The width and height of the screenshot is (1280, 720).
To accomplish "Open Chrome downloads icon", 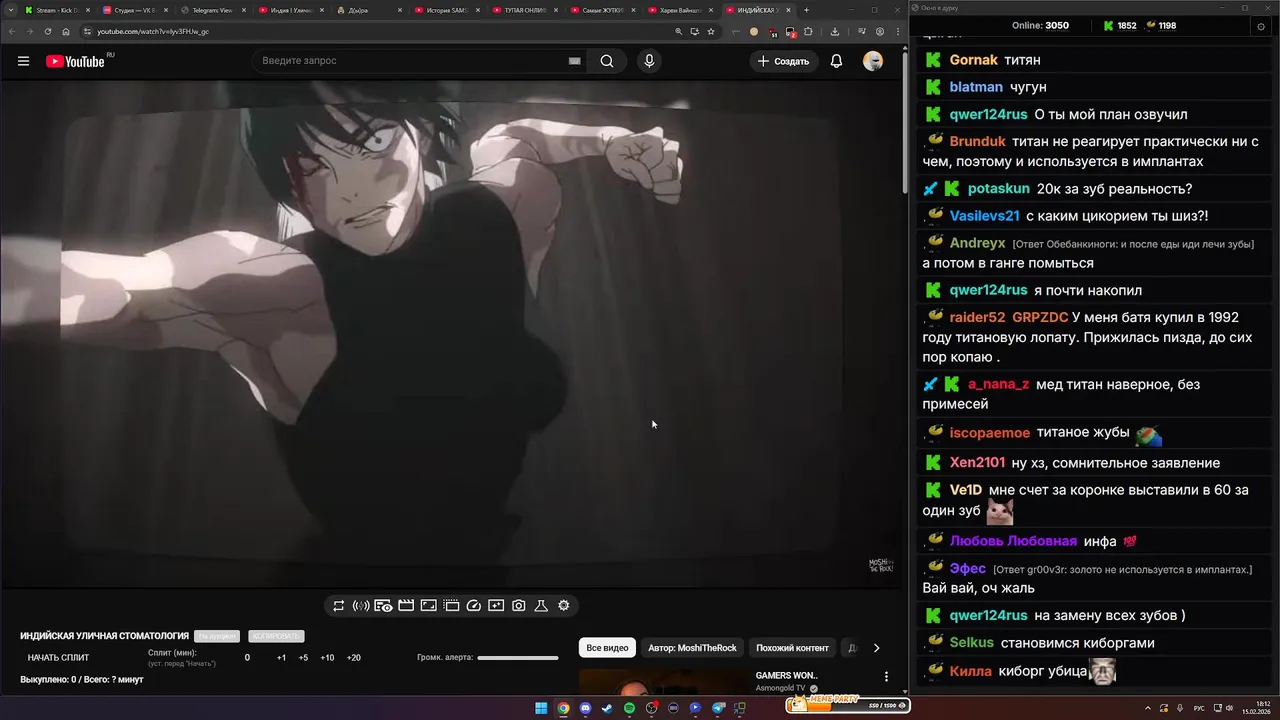I will click(x=835, y=31).
